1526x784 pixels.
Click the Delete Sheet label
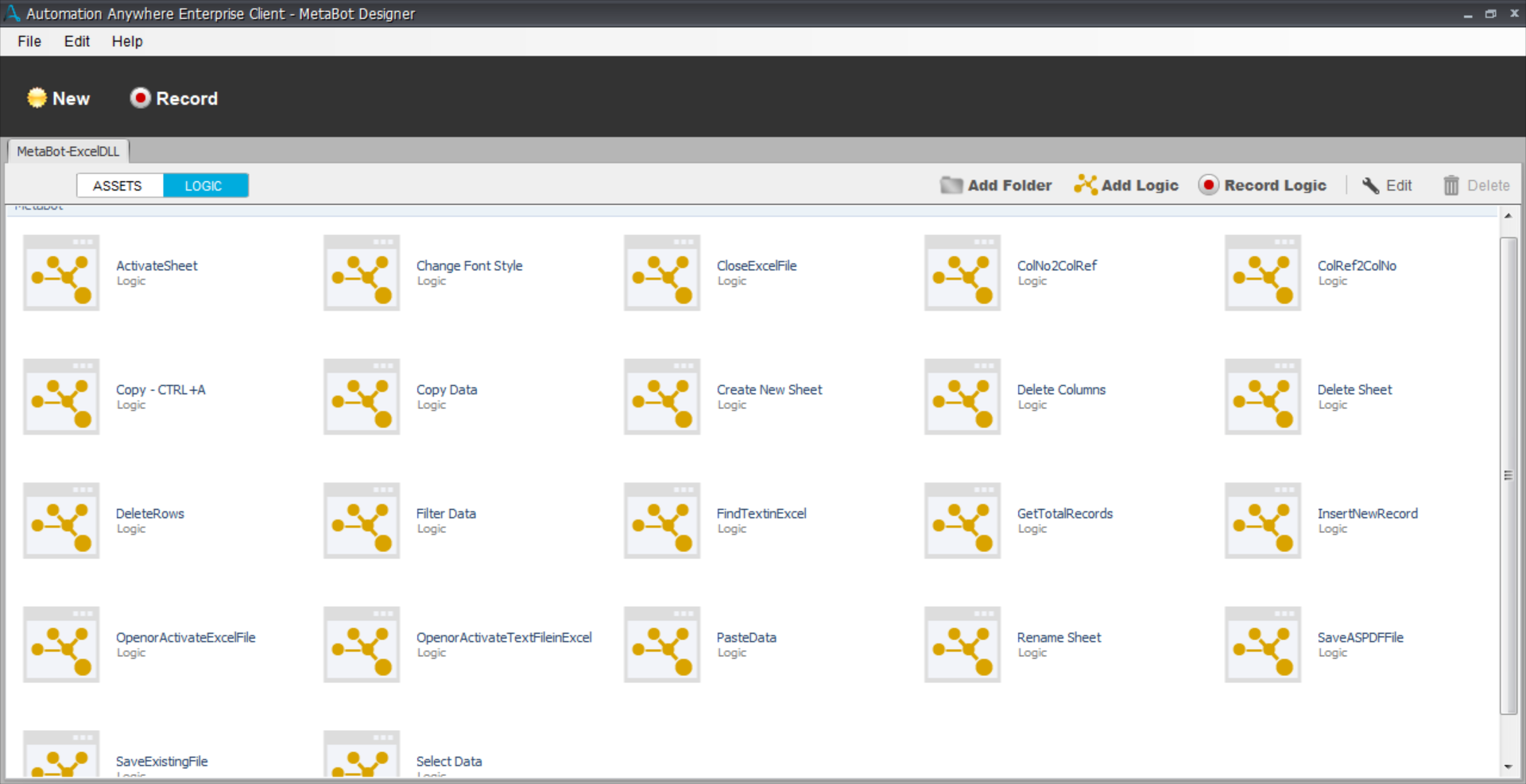pyautogui.click(x=1355, y=390)
